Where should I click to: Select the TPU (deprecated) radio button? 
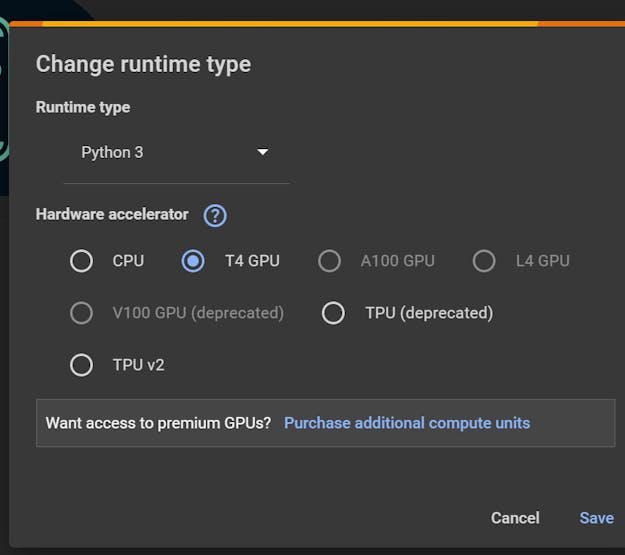333,313
